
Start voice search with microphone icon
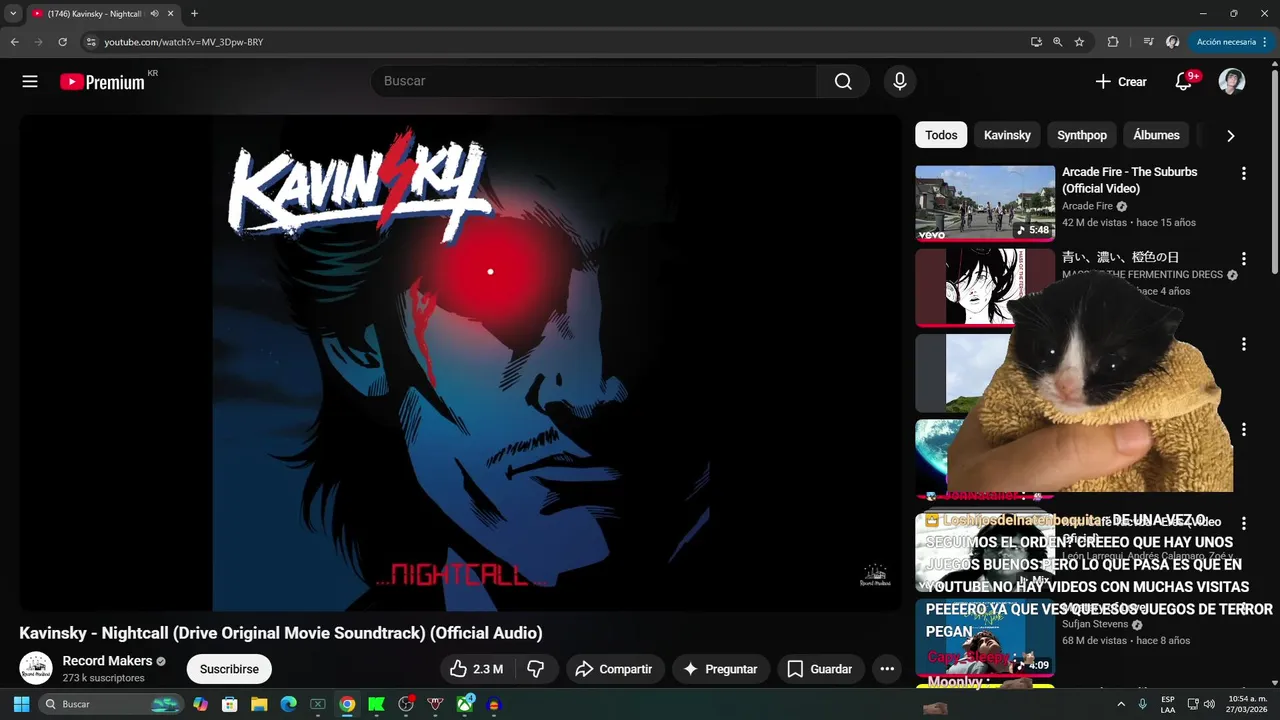click(899, 81)
